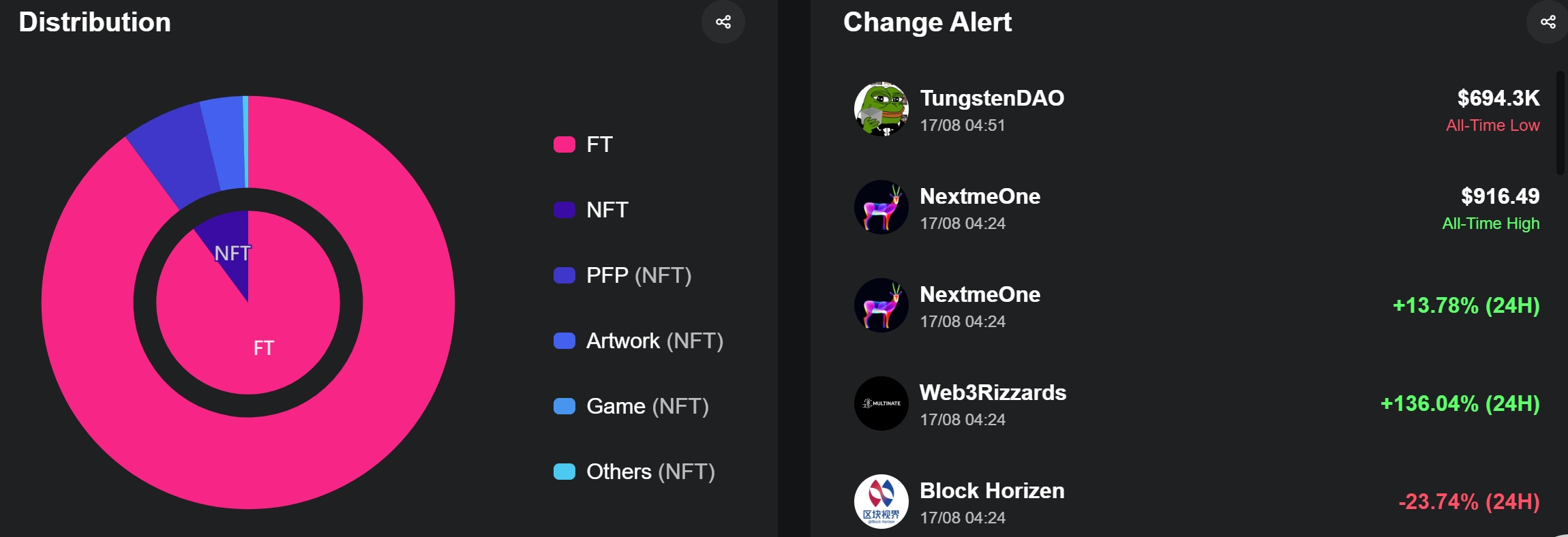
Task: Click NextmeOne avatar beside +13.78% alert
Action: click(x=881, y=305)
